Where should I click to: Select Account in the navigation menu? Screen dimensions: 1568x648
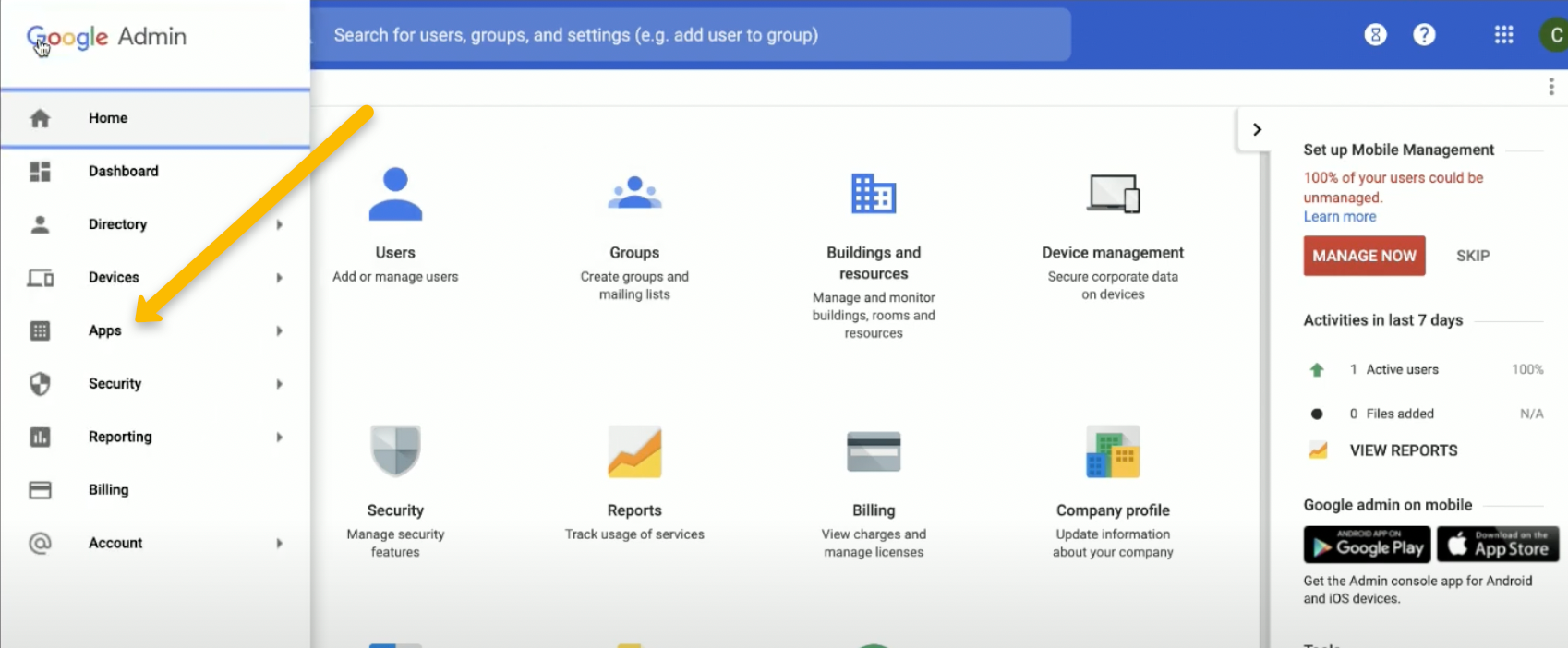pos(155,543)
